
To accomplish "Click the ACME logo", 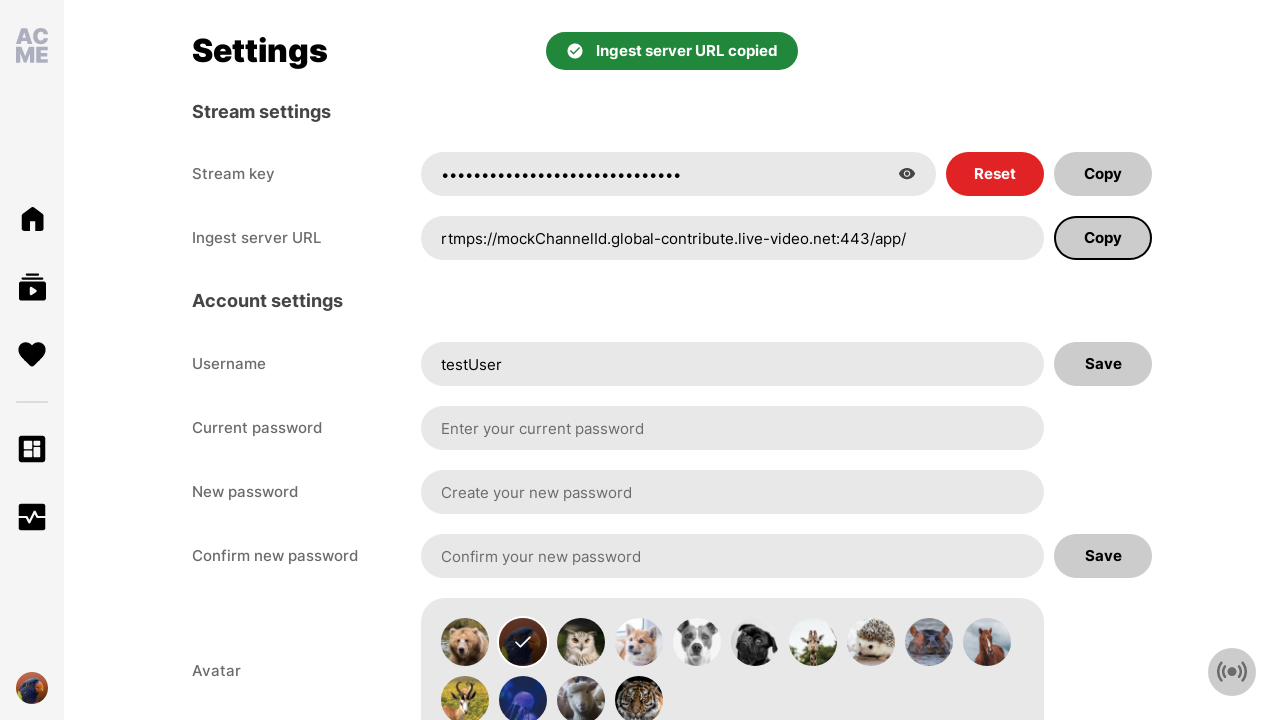I will click(x=32, y=46).
